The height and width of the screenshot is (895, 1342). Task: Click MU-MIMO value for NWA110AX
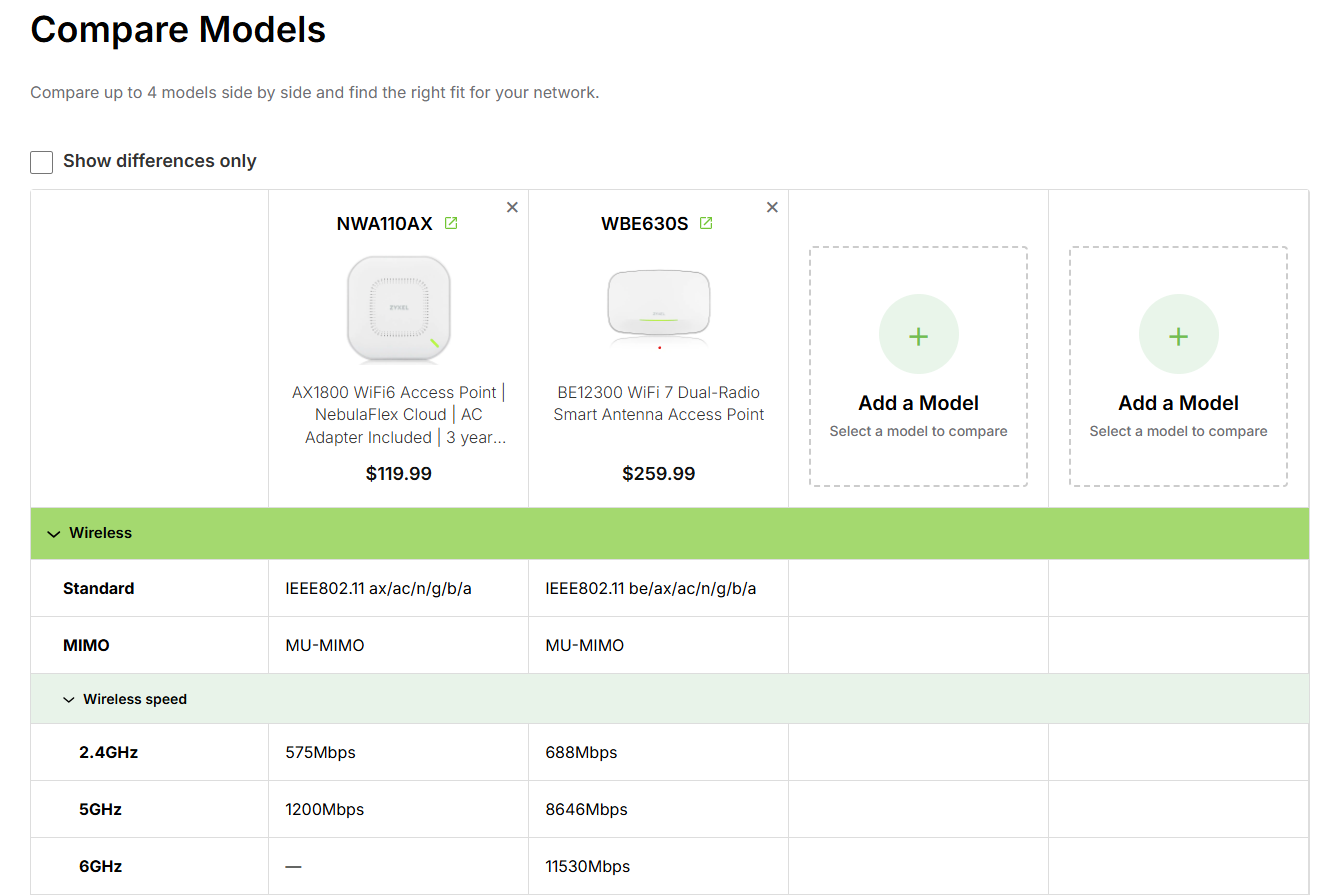325,646
